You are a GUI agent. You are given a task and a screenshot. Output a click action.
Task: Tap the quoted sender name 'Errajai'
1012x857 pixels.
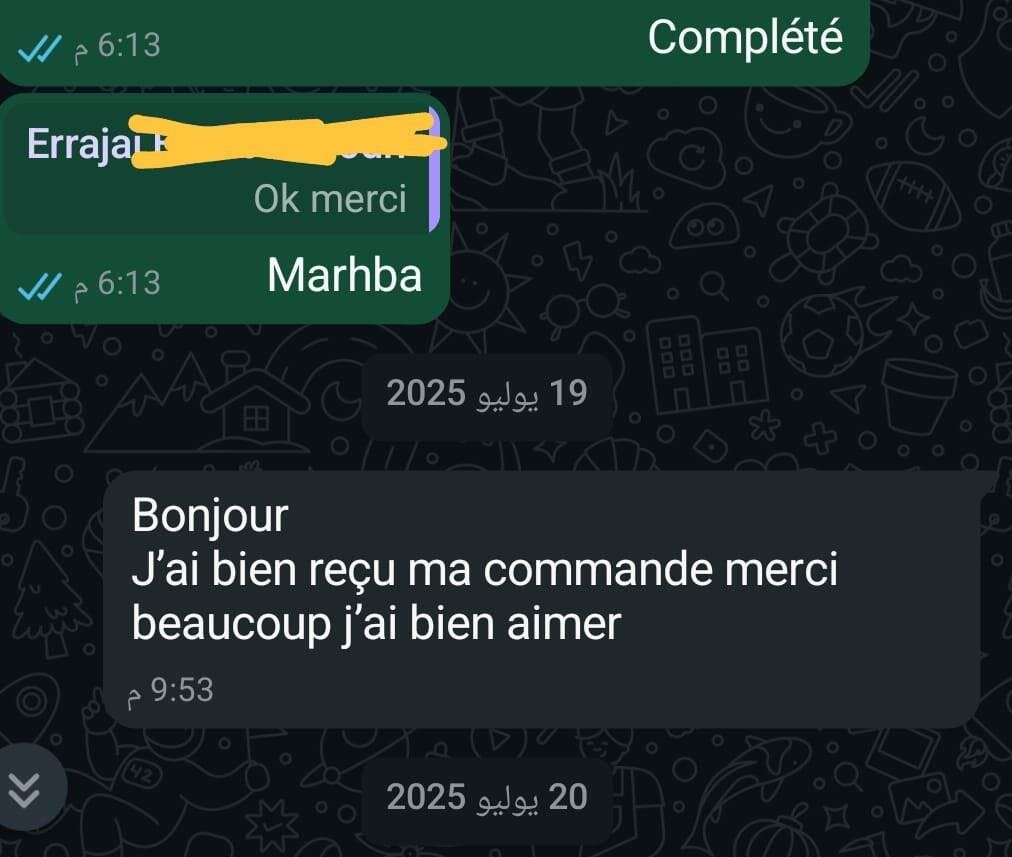coord(79,144)
